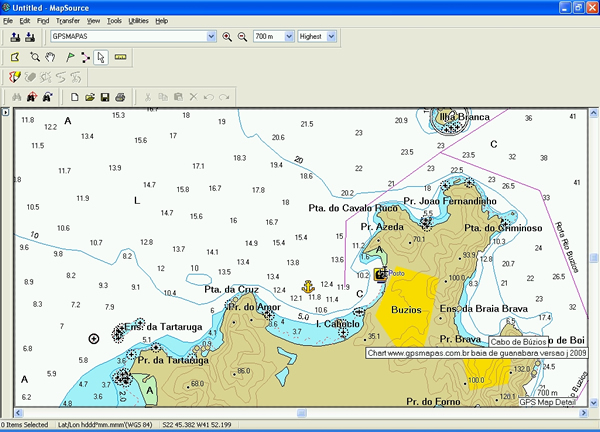Image resolution: width=600 pixels, height=432 pixels.
Task: Click the yellow anchor symbol on map
Action: (308, 286)
